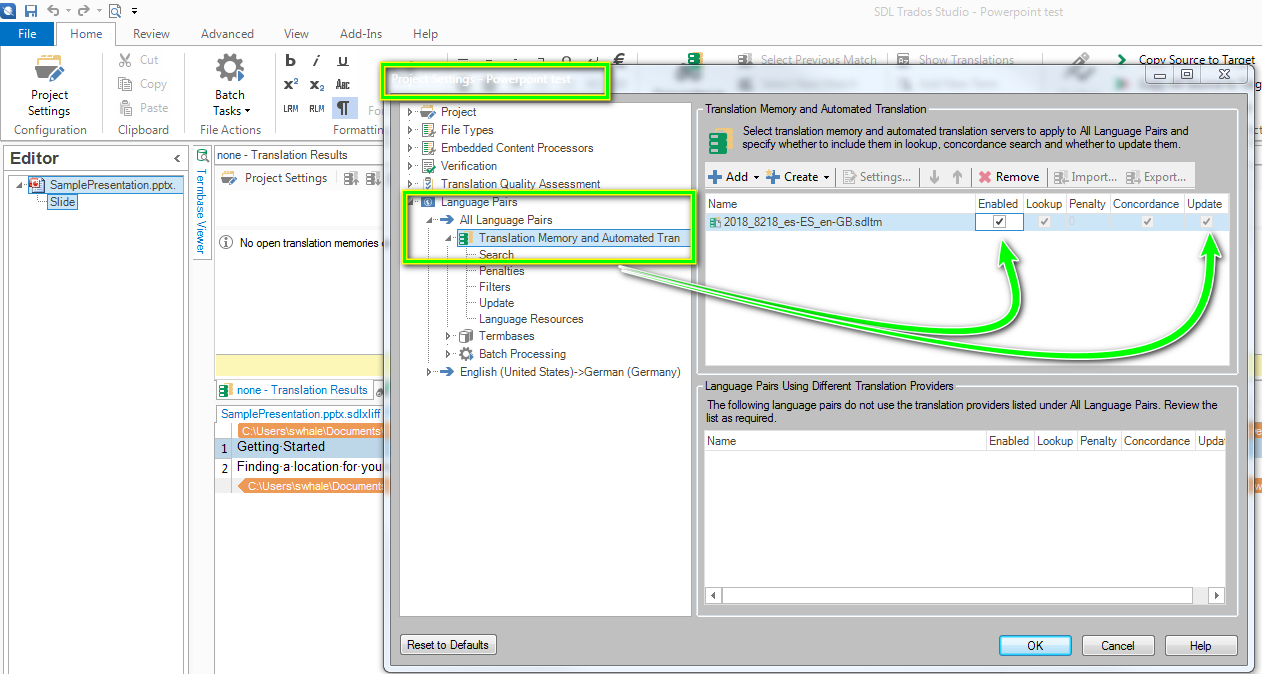Click the Cut clipboard icon
This screenshot has width=1262, height=674.
138,60
